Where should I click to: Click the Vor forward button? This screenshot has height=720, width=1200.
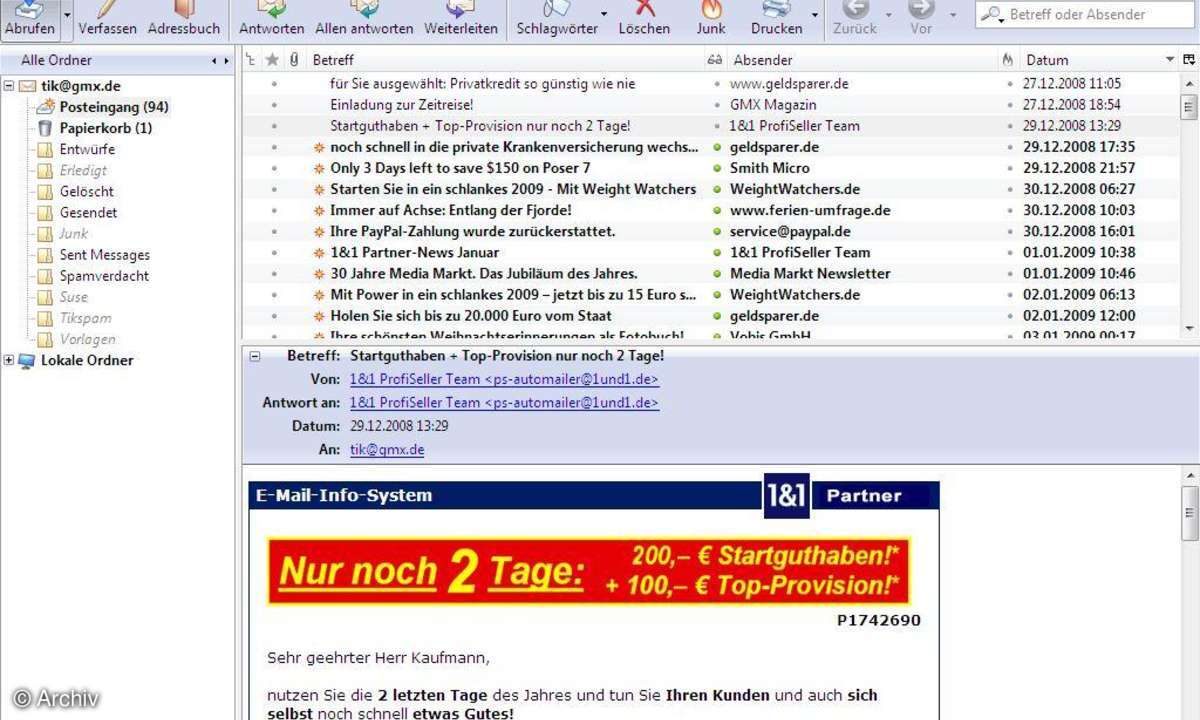click(x=921, y=20)
